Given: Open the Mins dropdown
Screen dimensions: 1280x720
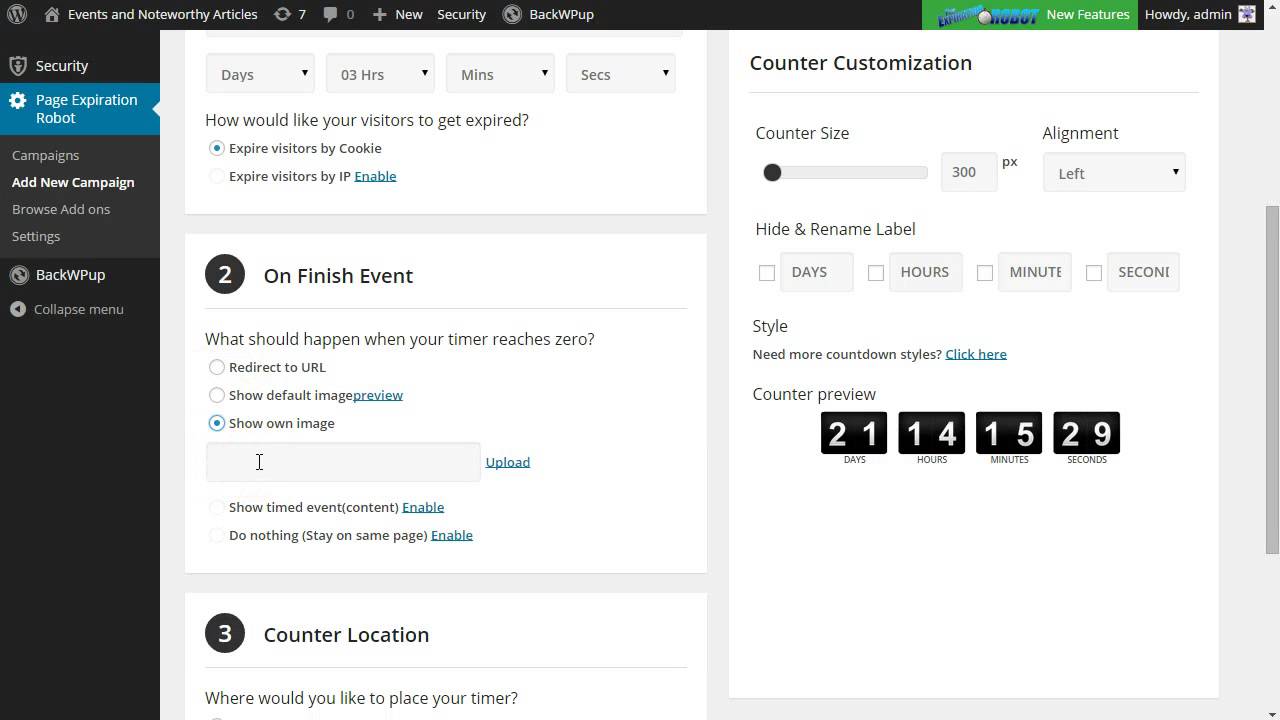Looking at the screenshot, I should click(x=500, y=74).
